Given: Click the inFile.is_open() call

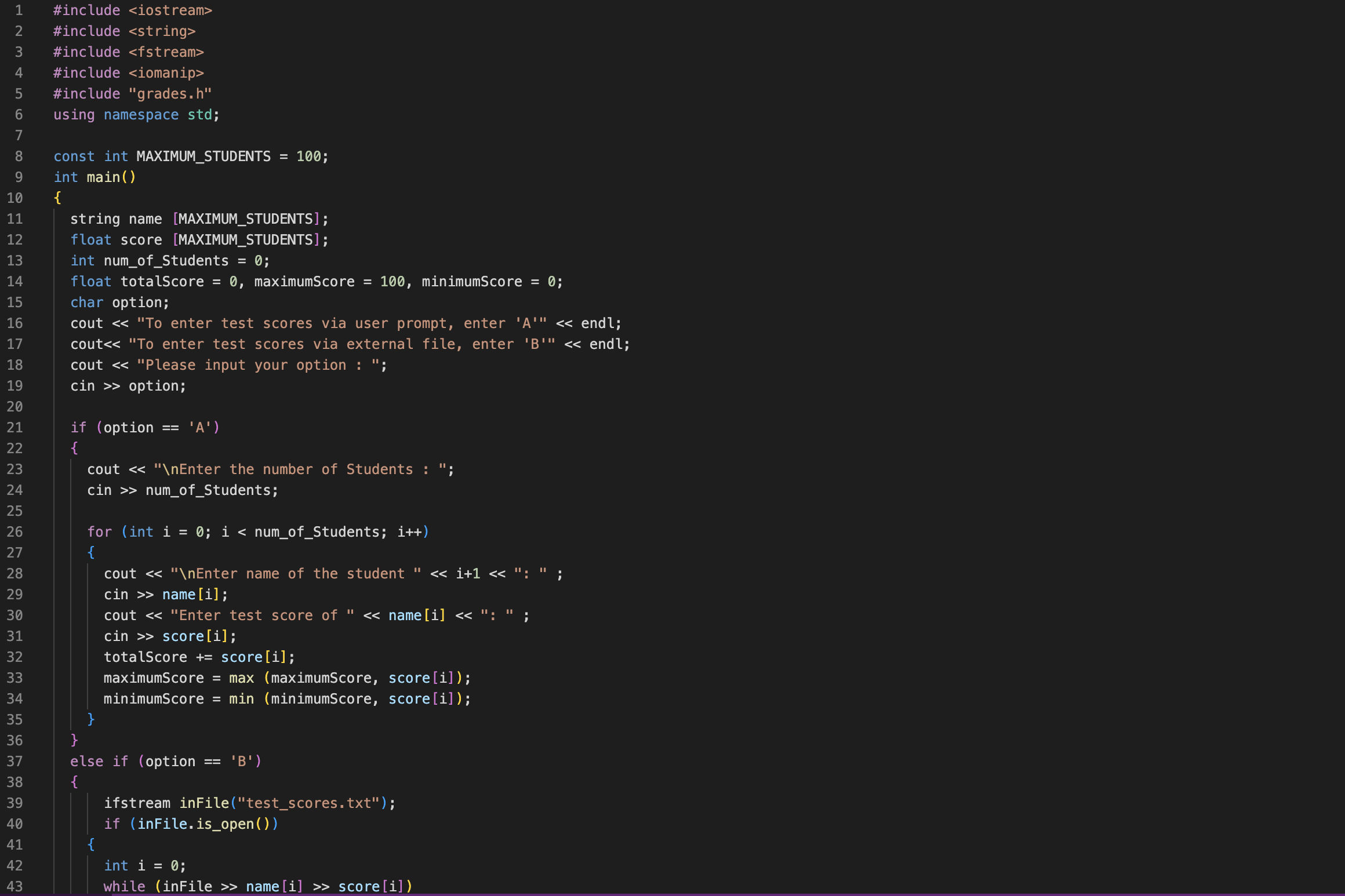Looking at the screenshot, I should [x=203, y=824].
